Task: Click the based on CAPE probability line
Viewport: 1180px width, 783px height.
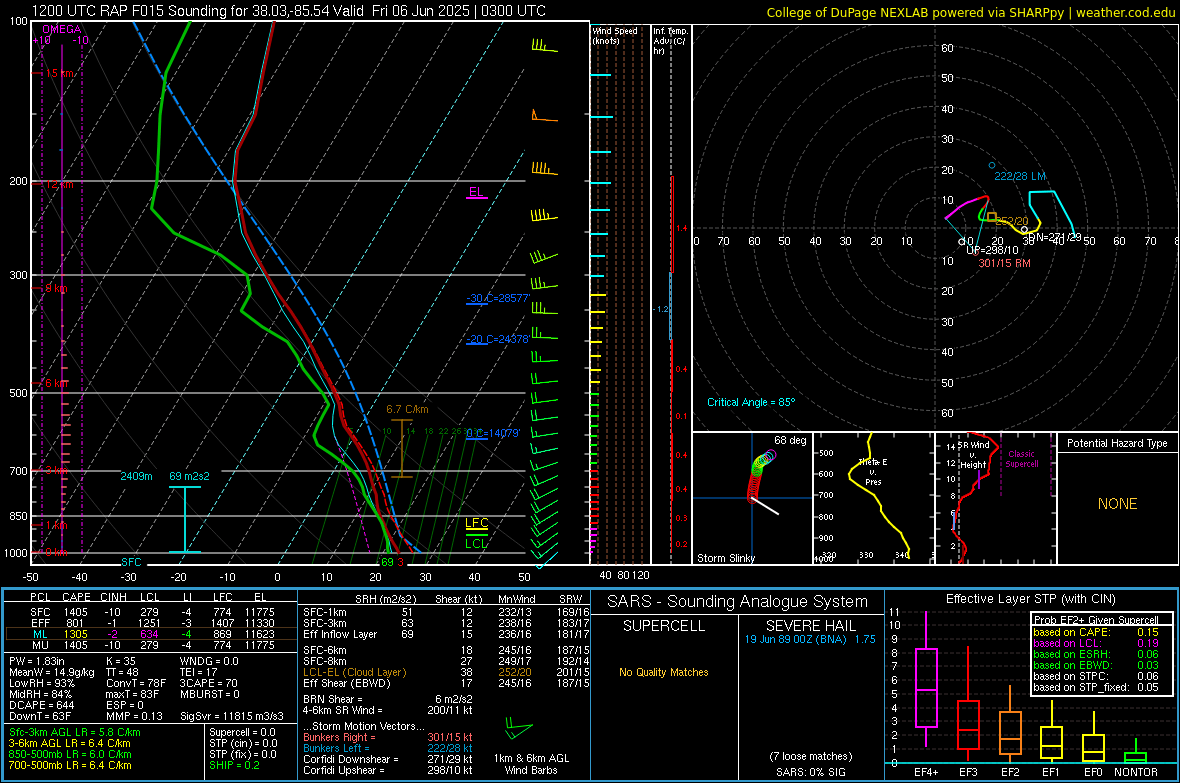Action: [1096, 632]
